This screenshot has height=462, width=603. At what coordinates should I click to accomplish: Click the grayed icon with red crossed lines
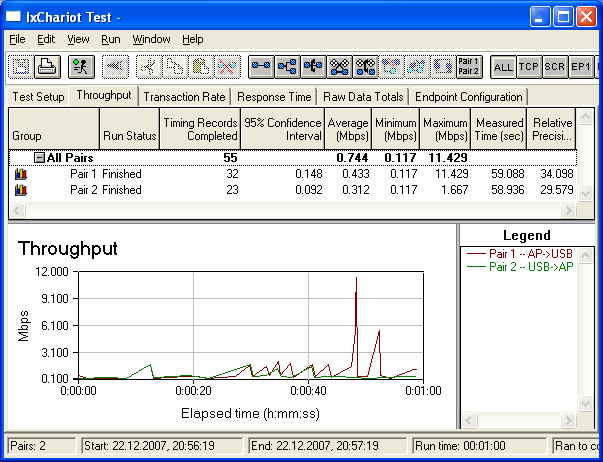click(392, 67)
